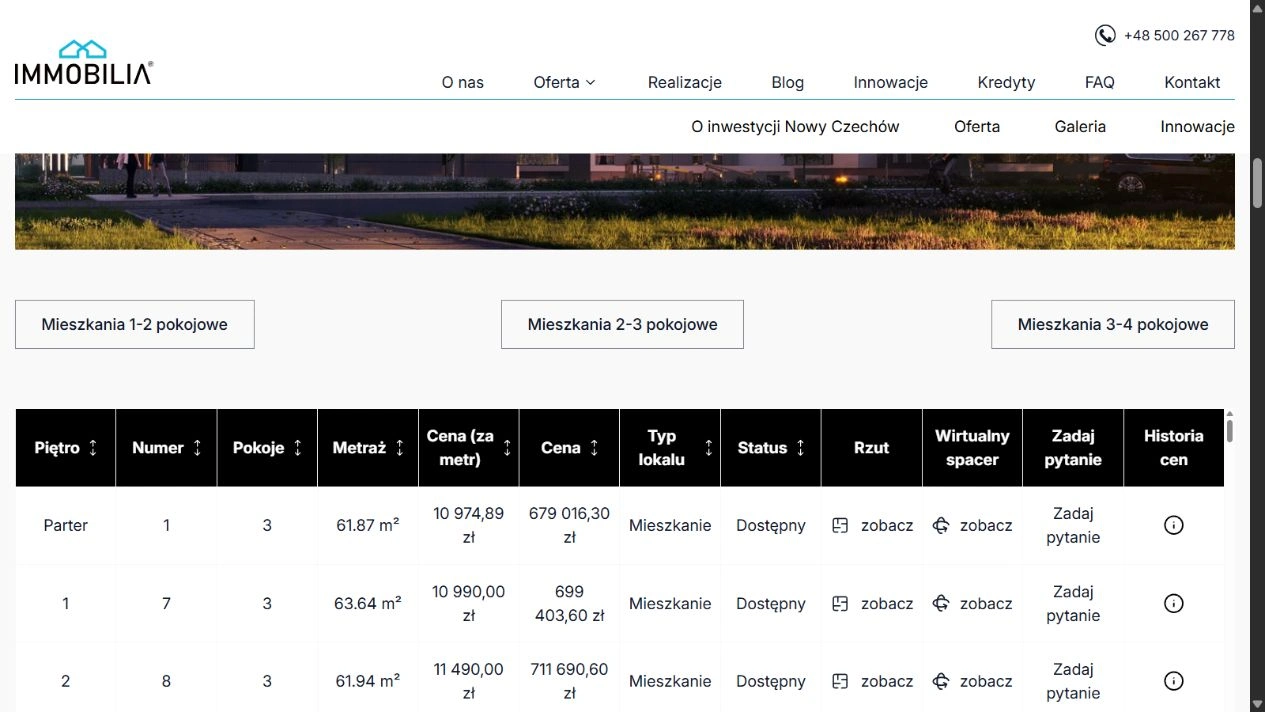
Task: Open price history info icon for apartment 8
Action: click(x=1174, y=681)
